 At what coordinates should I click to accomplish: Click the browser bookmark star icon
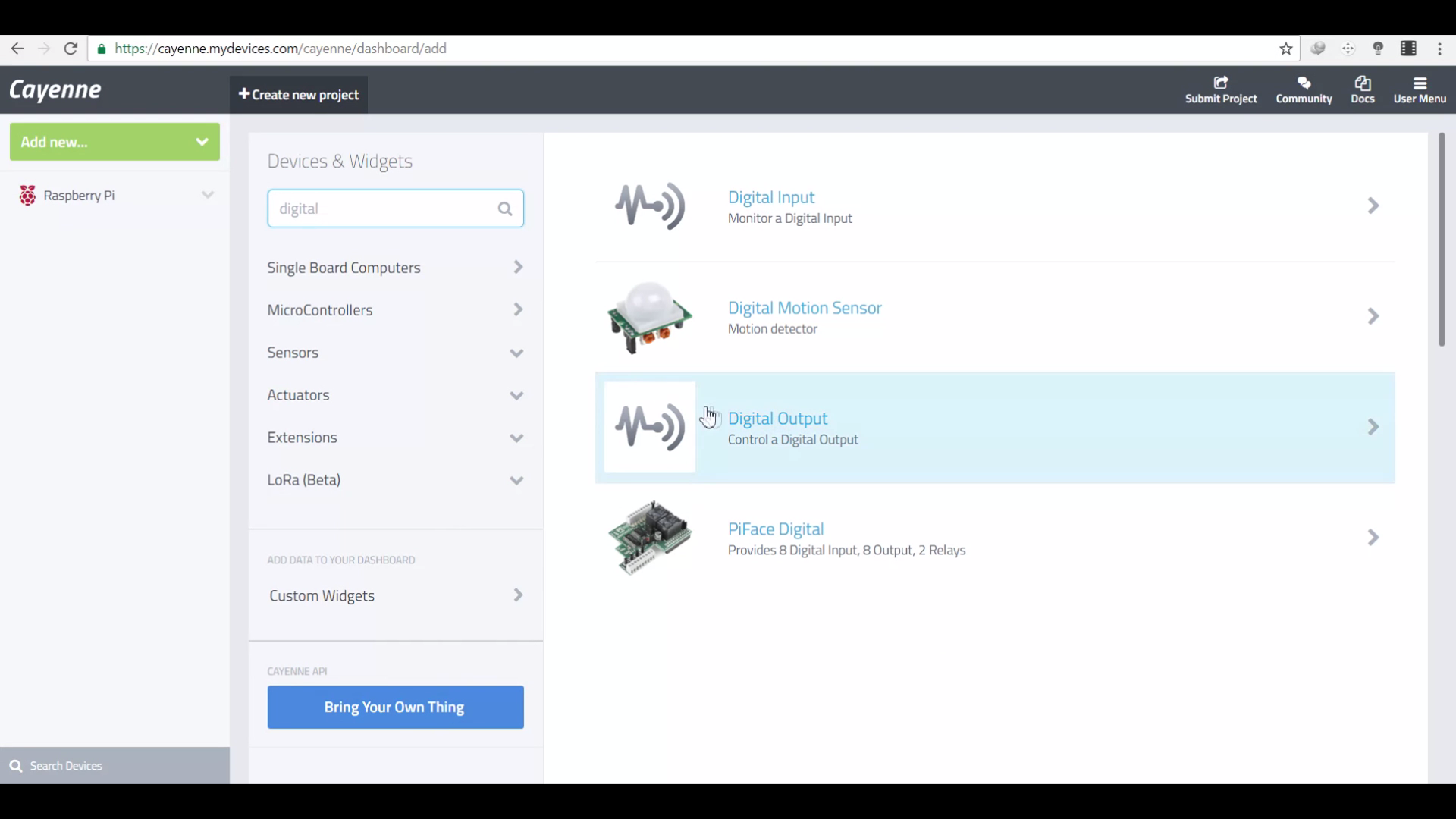[1285, 49]
